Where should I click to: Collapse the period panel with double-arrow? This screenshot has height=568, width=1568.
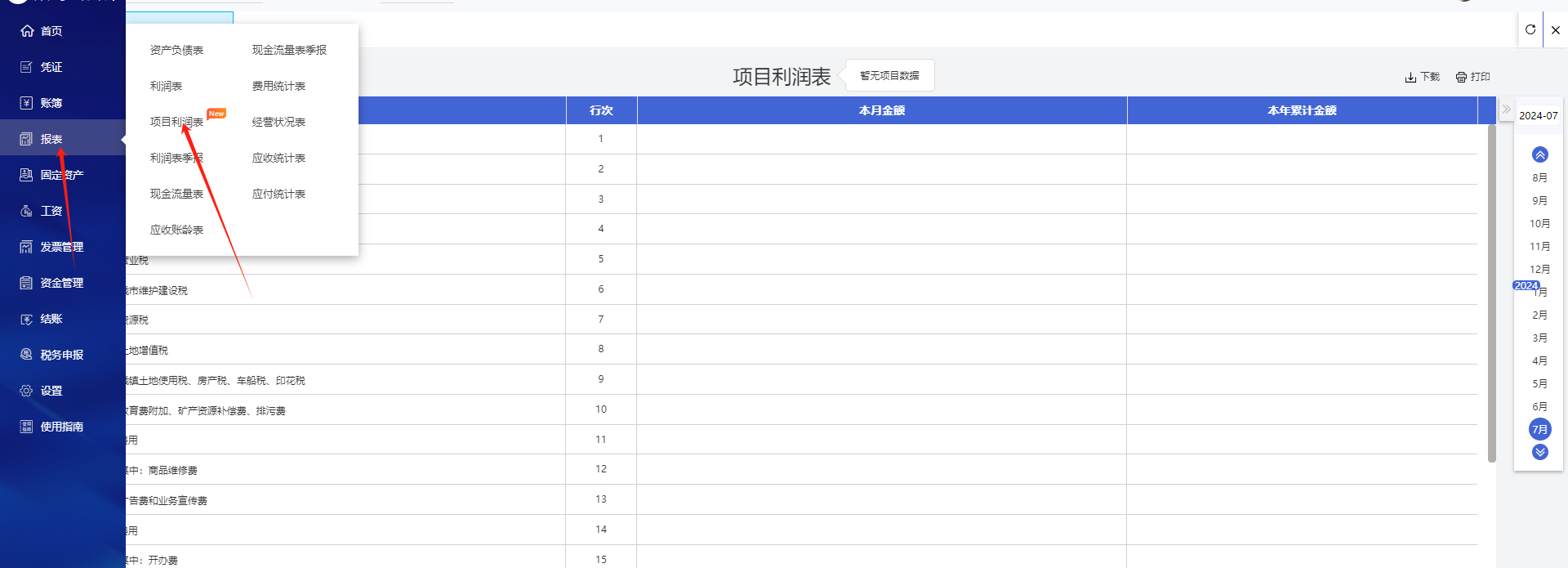coord(1507,109)
